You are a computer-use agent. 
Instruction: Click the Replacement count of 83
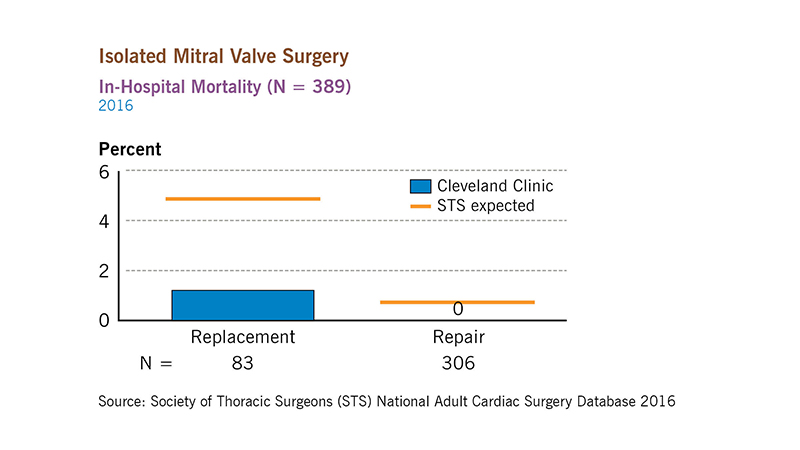[243, 363]
